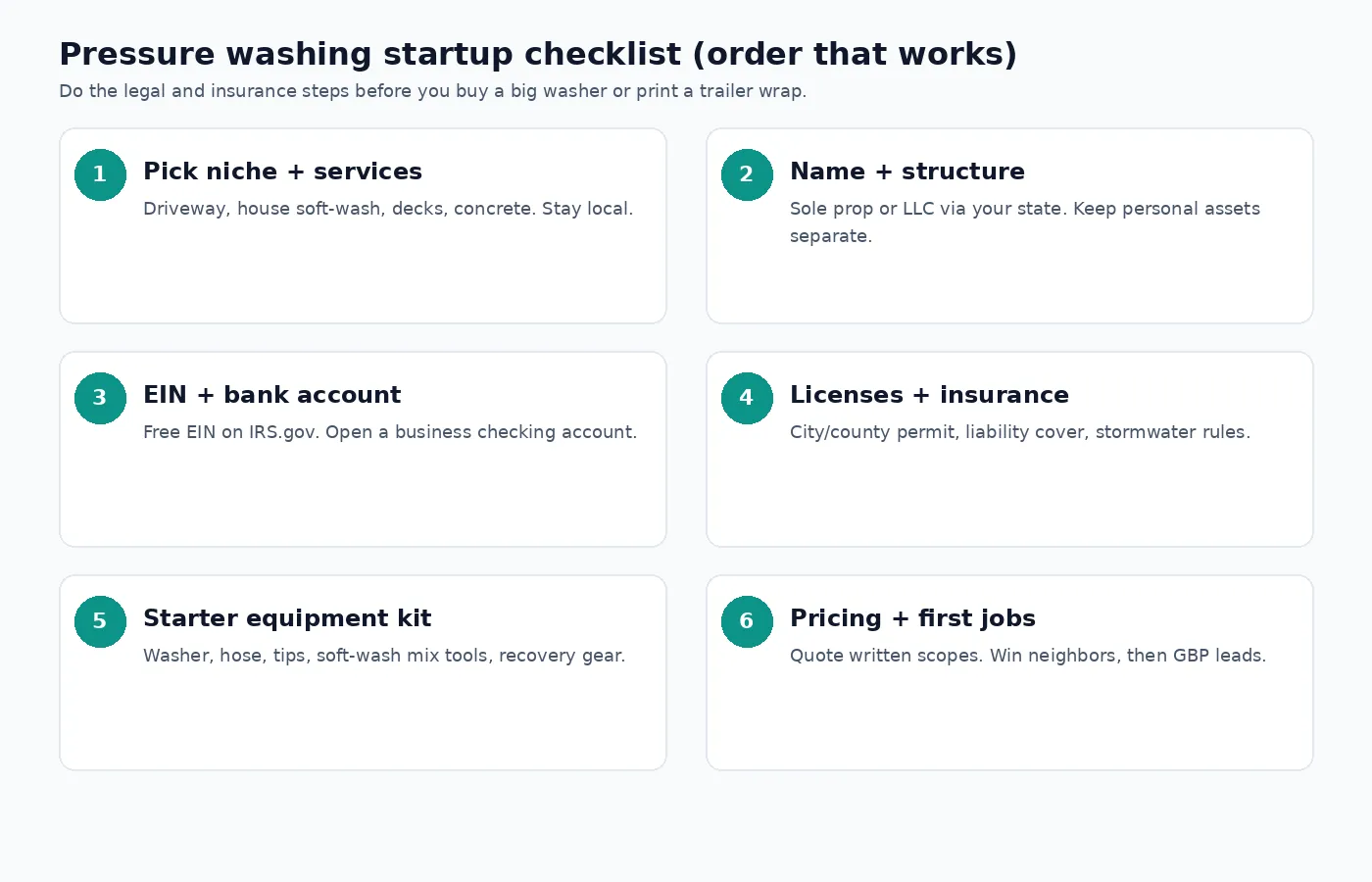Click the 'Driveway, house soft-wash, decks' description
The image size is (1372, 882).
[x=388, y=209]
